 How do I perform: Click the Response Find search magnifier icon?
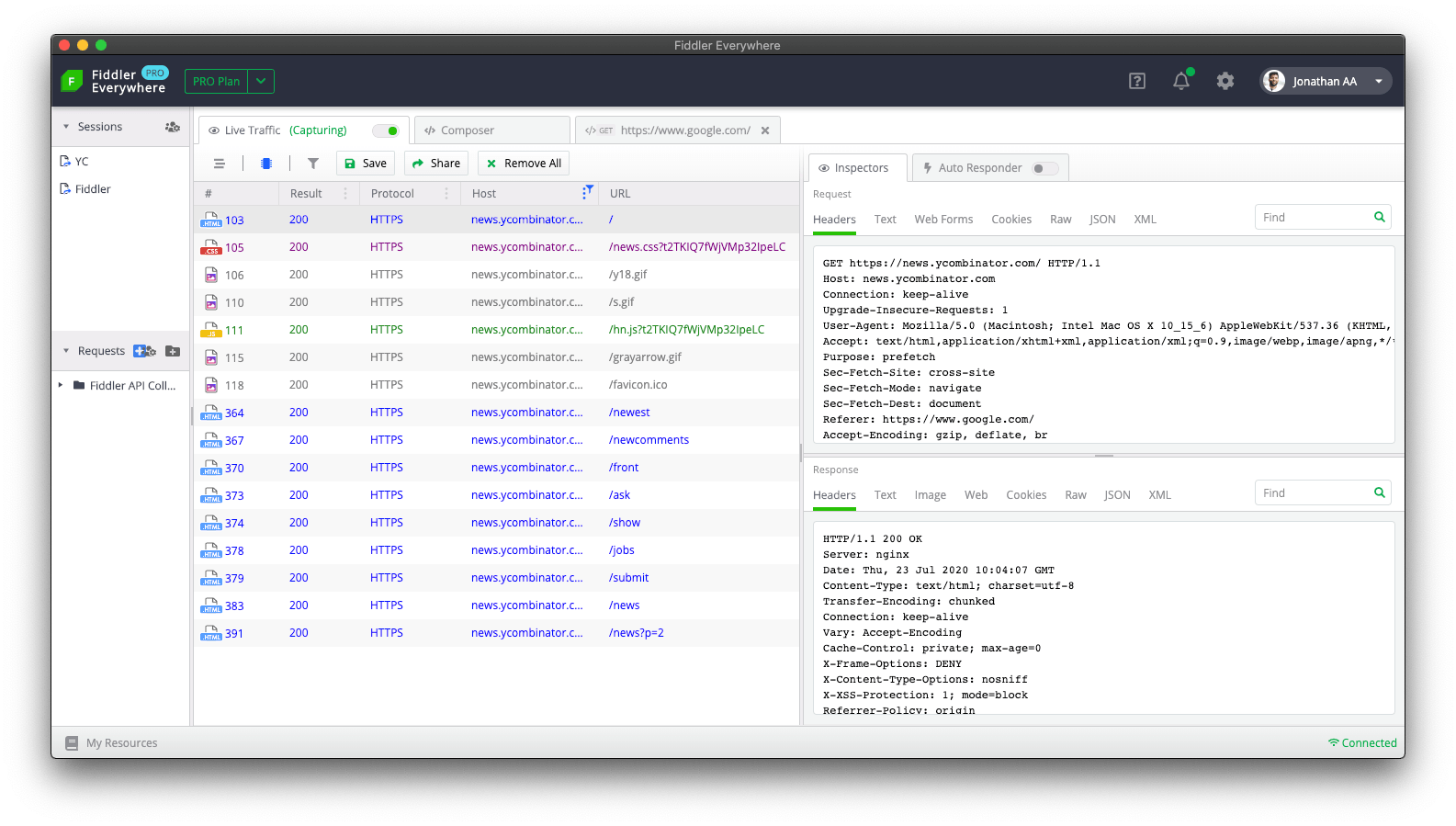(1379, 492)
